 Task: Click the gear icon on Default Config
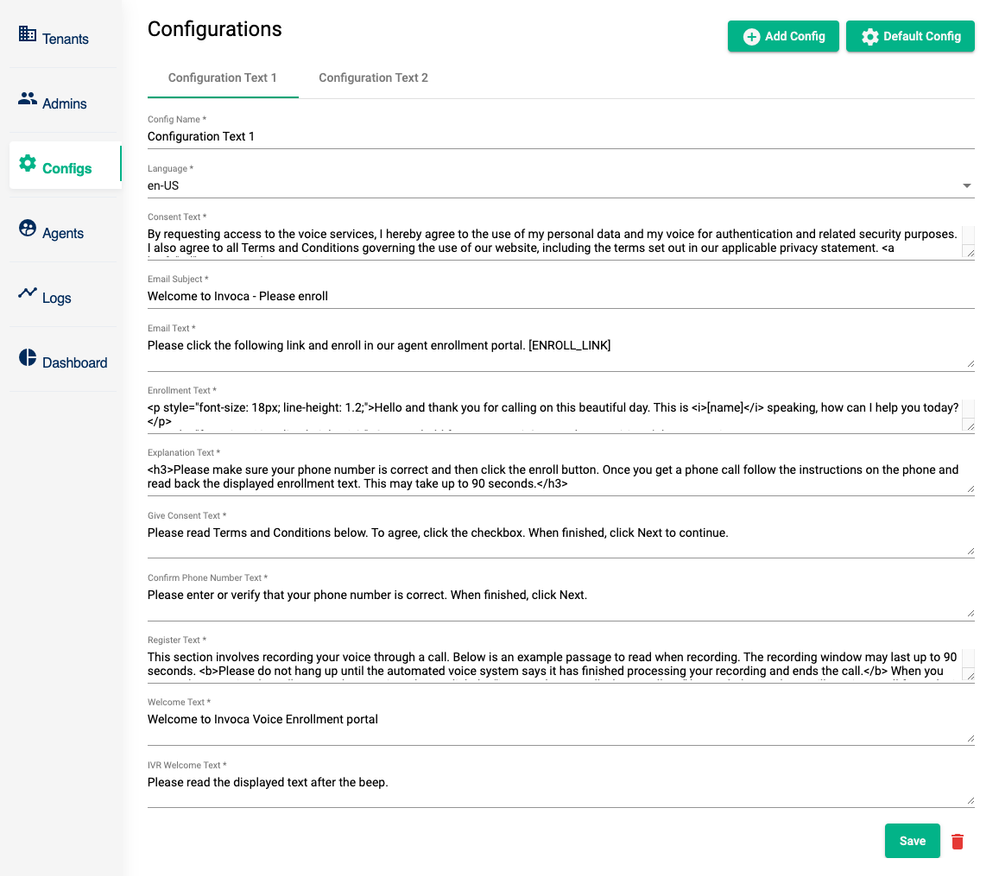click(870, 36)
